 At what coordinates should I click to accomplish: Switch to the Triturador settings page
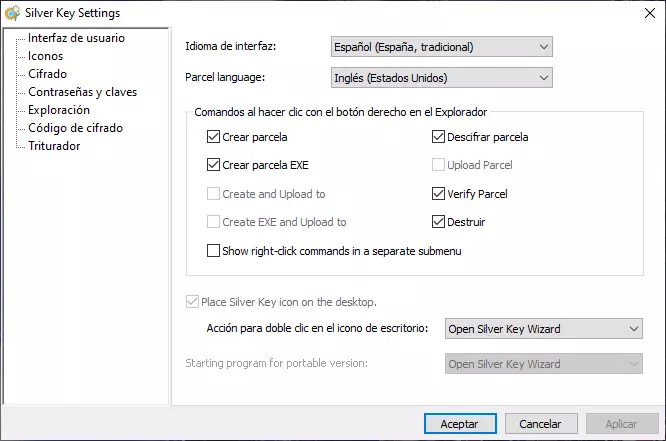[x=54, y=146]
